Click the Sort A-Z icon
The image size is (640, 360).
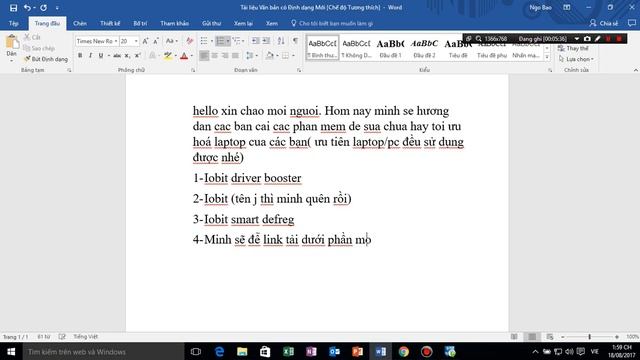(281, 41)
